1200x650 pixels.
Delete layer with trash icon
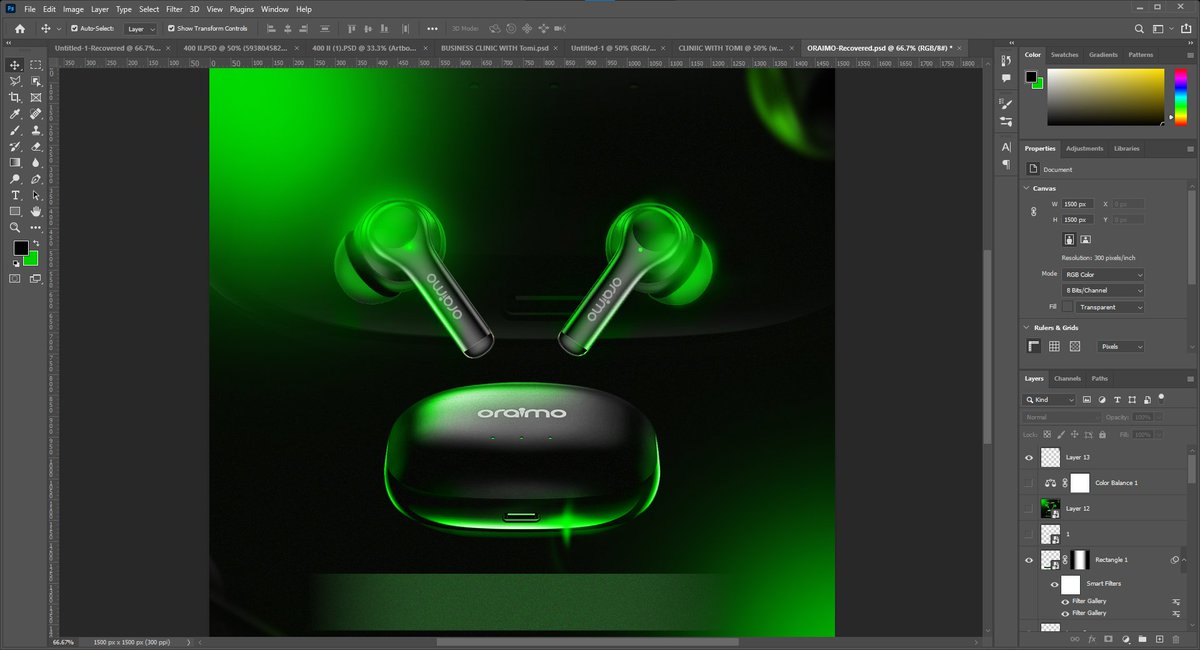1176,638
